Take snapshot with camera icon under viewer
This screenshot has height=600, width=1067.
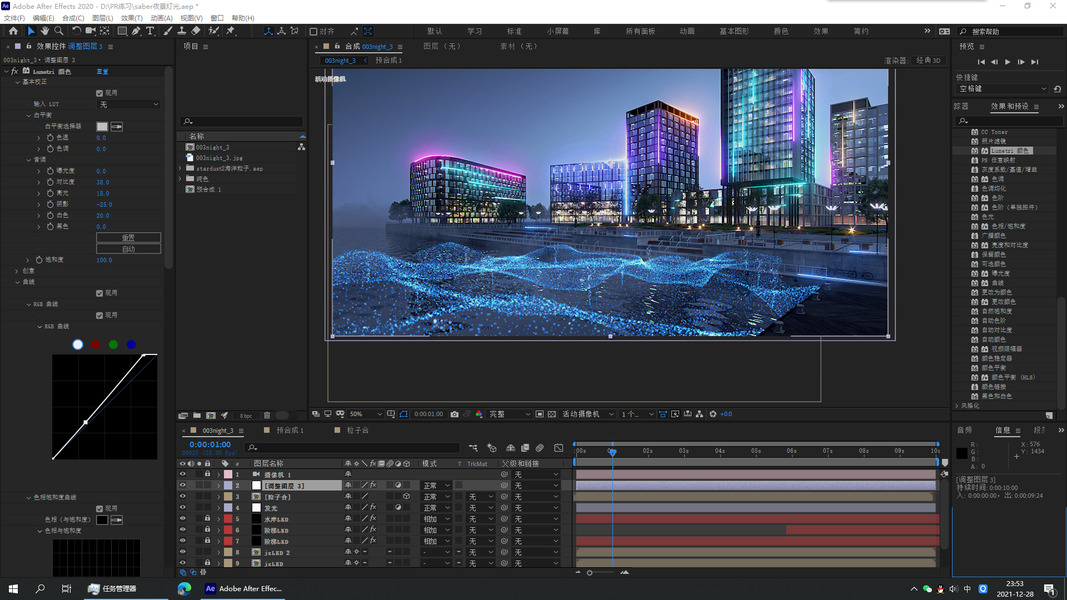tap(454, 414)
